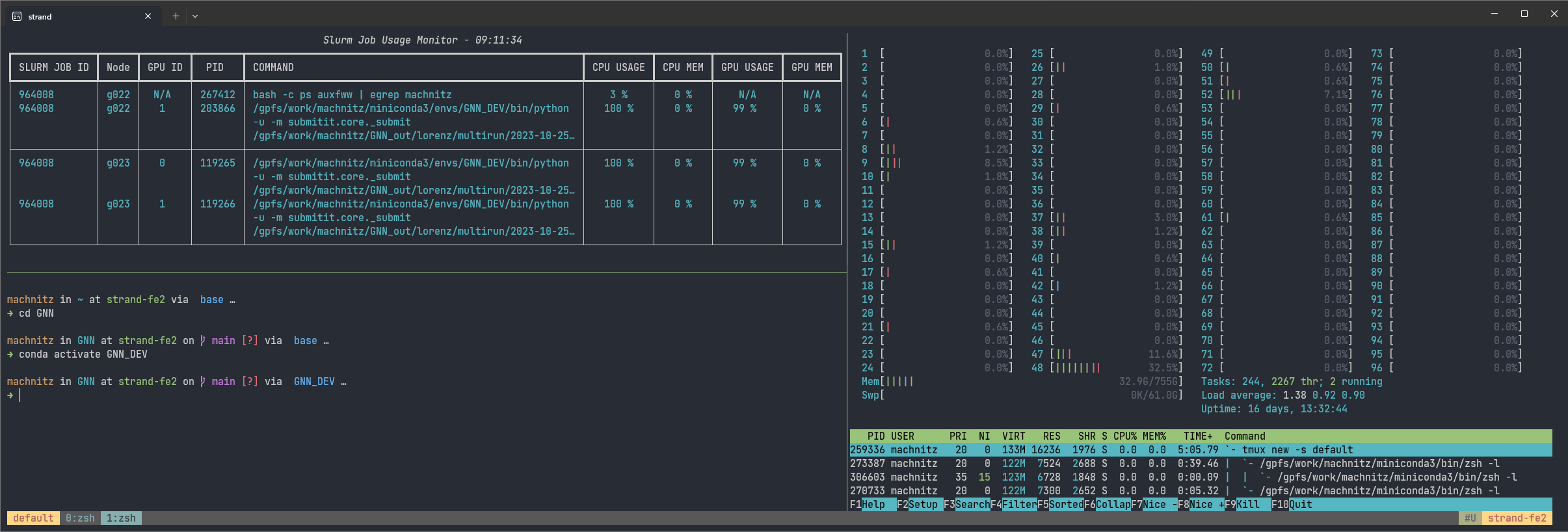Click the active shell prompt cursor line
Screen dimensions: 1568x532
(14, 395)
